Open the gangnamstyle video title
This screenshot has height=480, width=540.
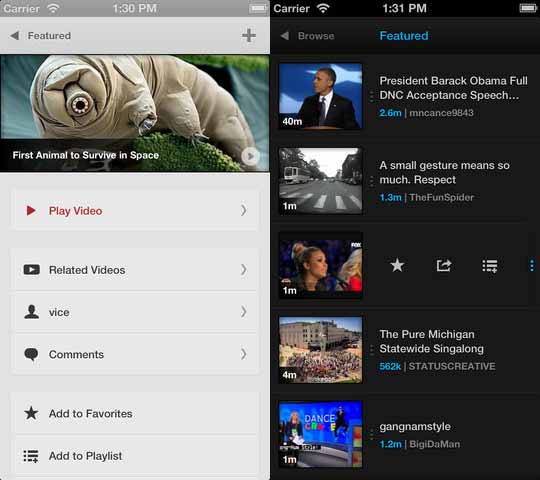pos(415,427)
